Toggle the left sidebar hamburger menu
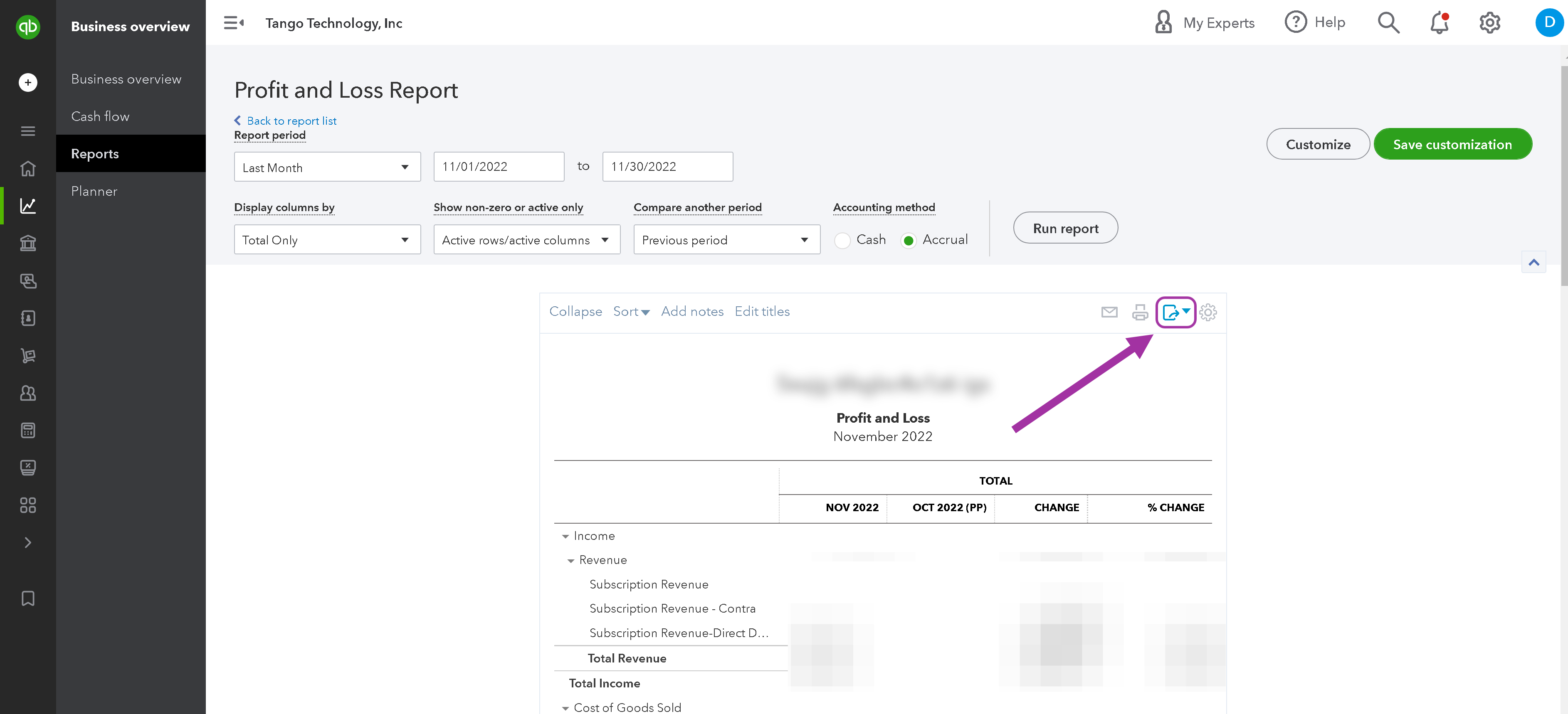Image resolution: width=1568 pixels, height=714 pixels. (x=27, y=131)
